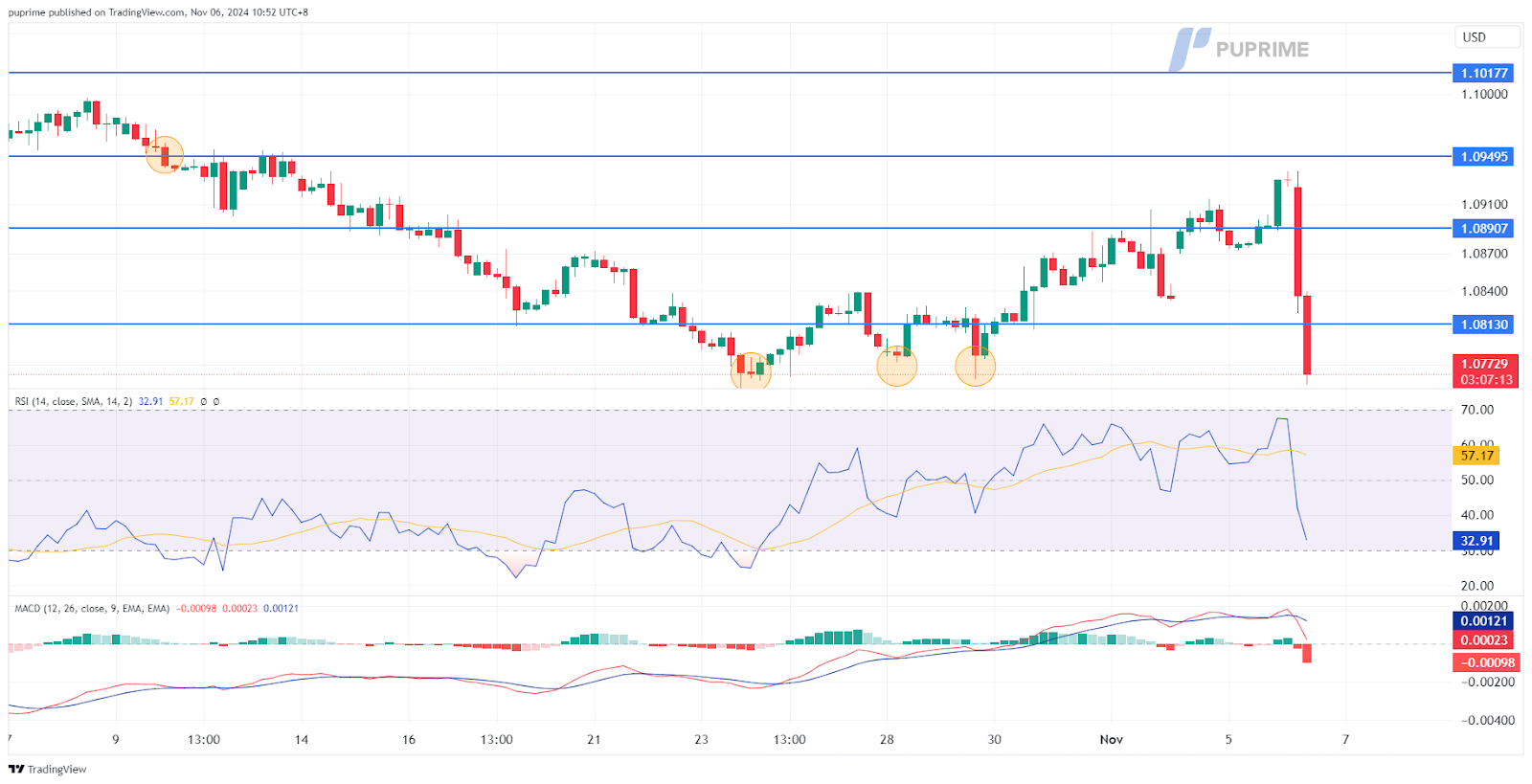Open the MACD (12, 26, close, 9, EMA, EMA) legend
The image size is (1532, 784).
pos(92,608)
